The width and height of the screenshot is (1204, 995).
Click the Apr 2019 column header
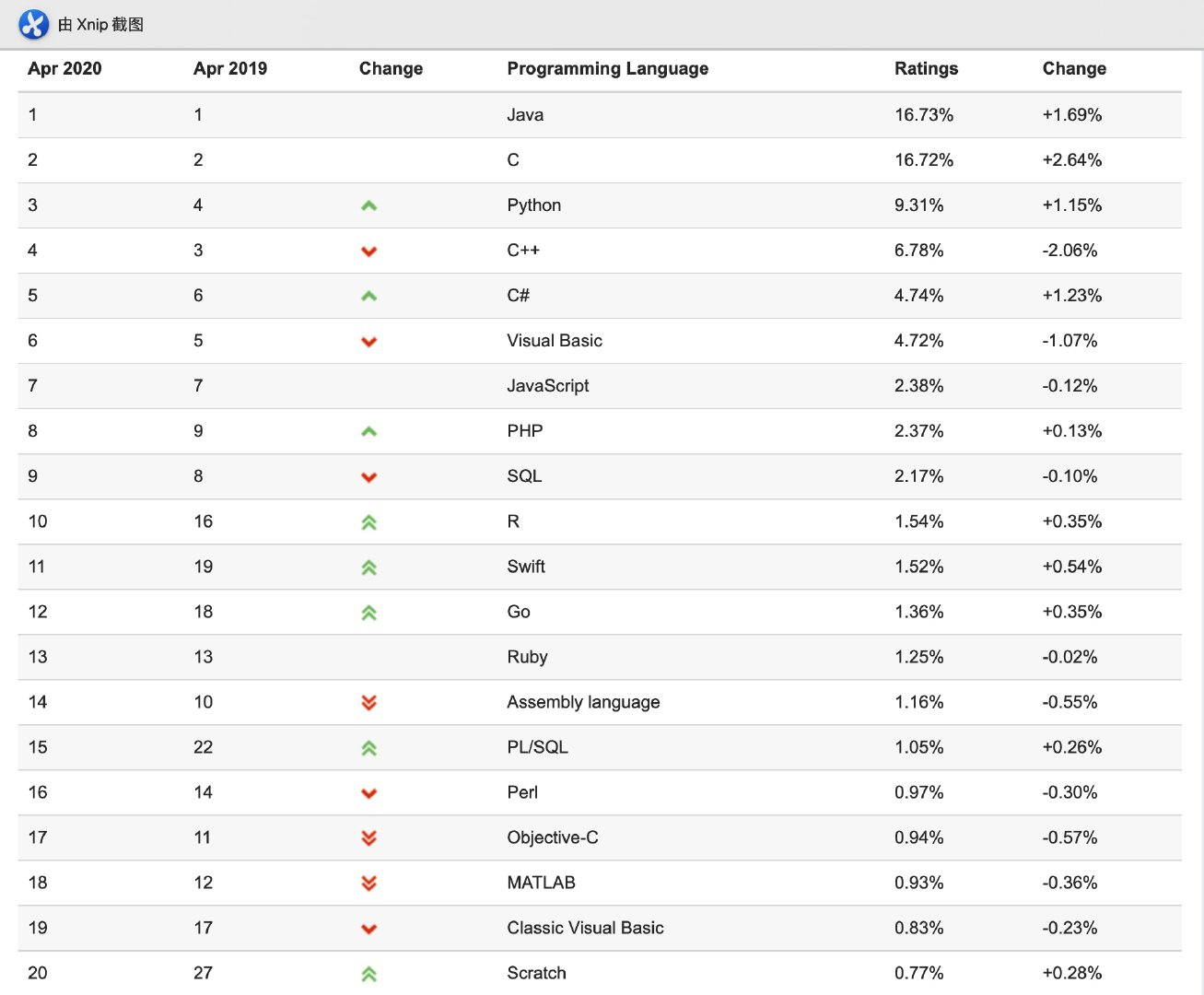tap(230, 68)
